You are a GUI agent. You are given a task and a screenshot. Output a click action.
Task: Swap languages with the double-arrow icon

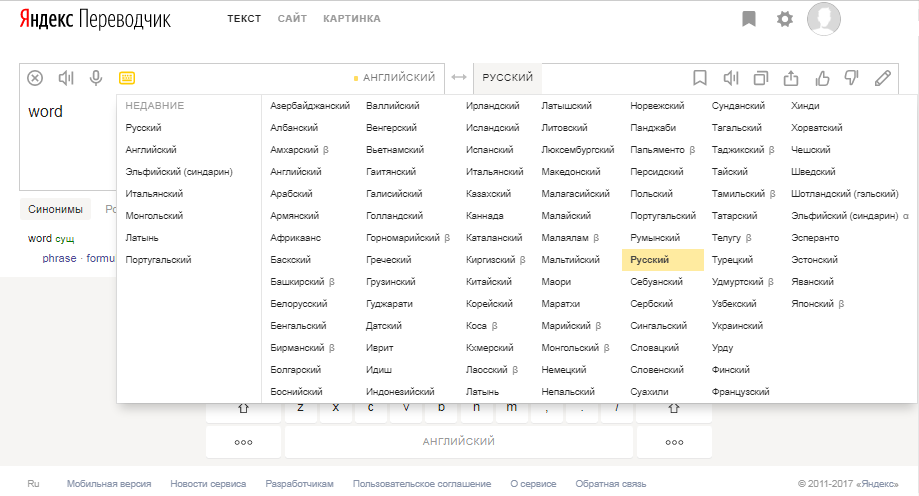(x=459, y=78)
